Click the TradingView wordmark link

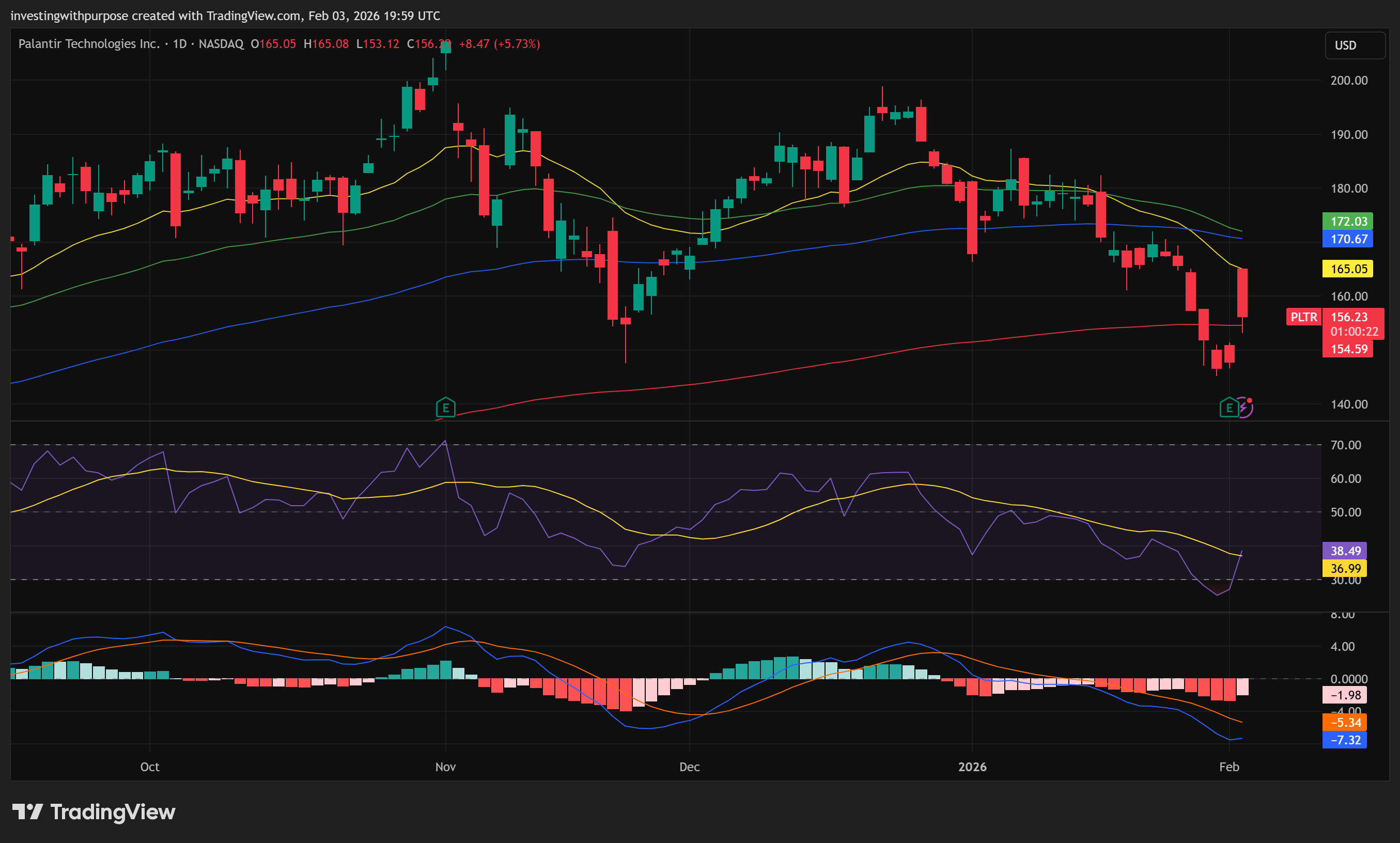113,812
